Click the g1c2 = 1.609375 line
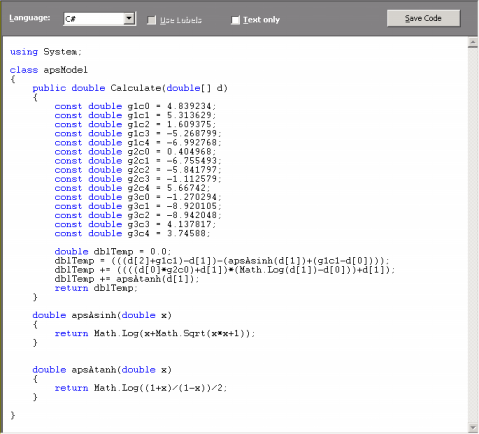The width and height of the screenshot is (479, 434). [x=135, y=124]
